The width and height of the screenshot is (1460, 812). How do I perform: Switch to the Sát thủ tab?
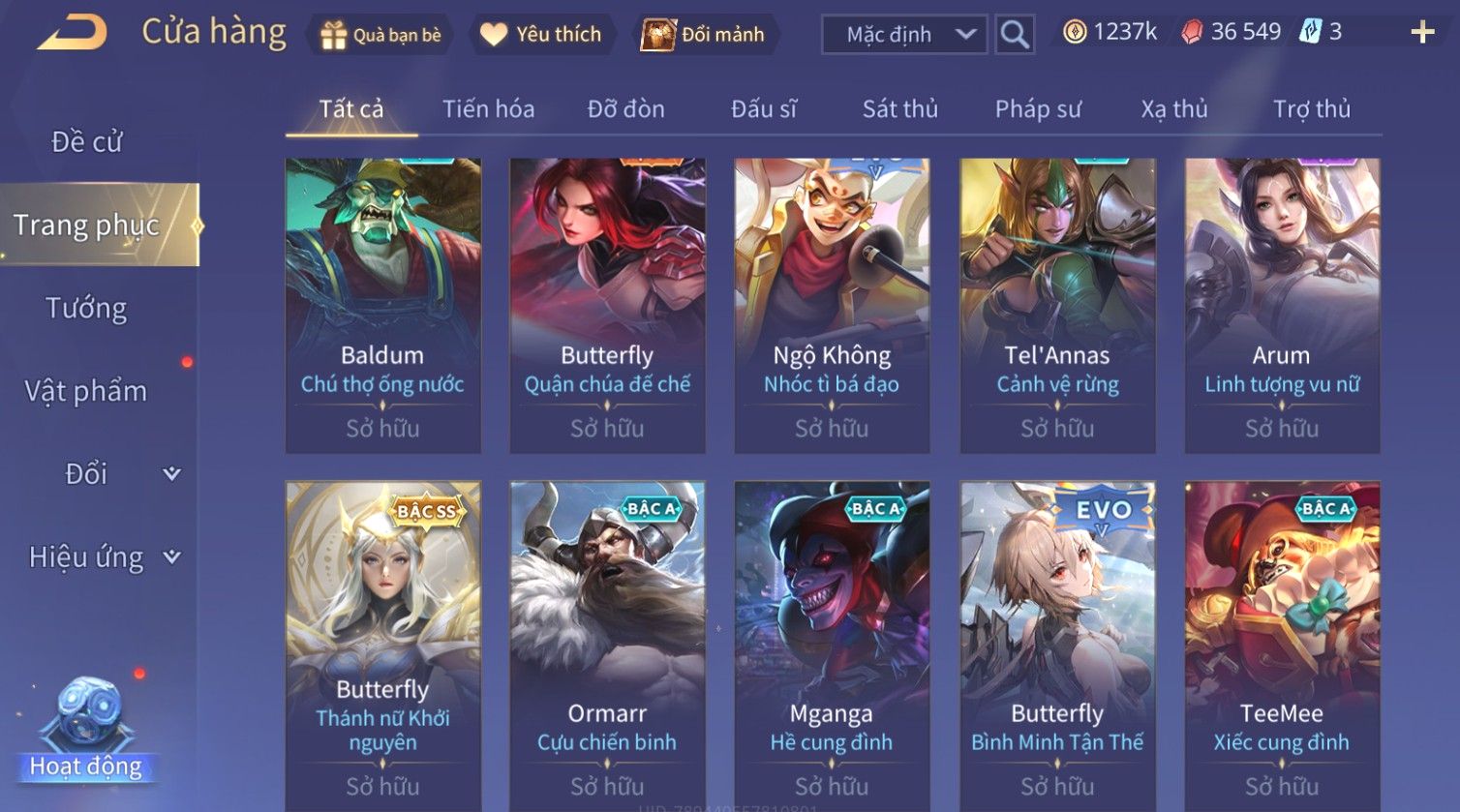click(x=899, y=109)
